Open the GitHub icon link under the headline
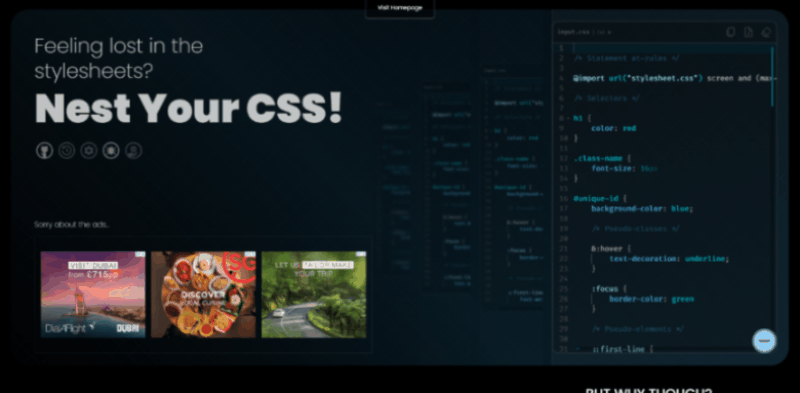 44,151
